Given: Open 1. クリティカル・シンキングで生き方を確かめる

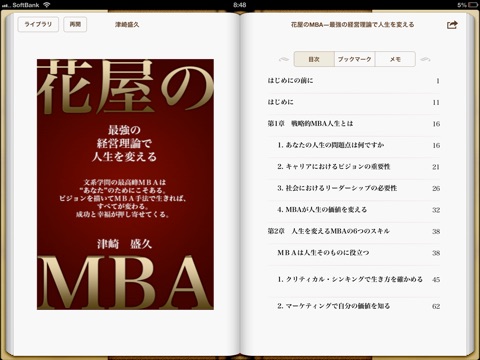Looking at the screenshot, I should coord(354,280).
